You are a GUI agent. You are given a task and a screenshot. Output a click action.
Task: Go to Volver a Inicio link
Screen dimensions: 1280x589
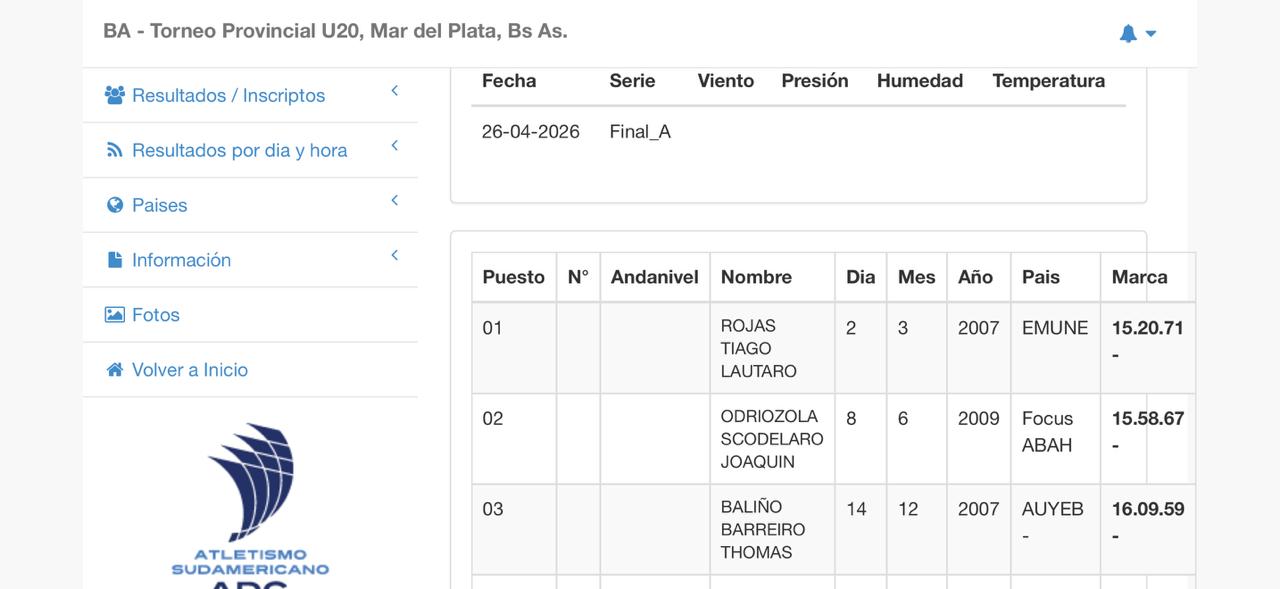click(x=190, y=370)
